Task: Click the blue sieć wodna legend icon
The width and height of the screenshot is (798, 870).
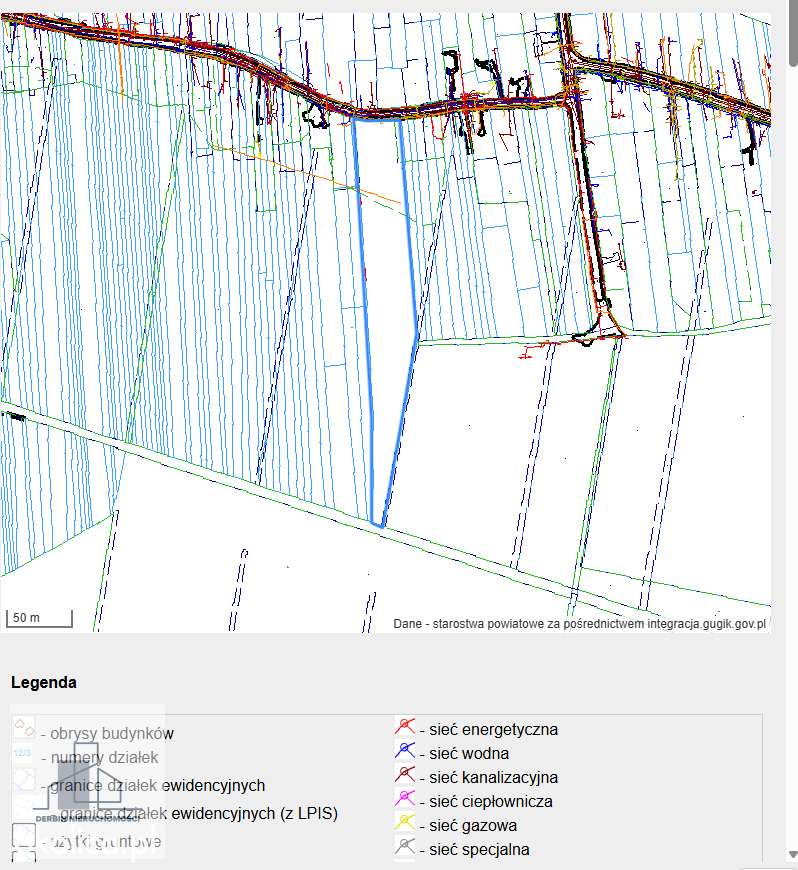Action: click(405, 751)
